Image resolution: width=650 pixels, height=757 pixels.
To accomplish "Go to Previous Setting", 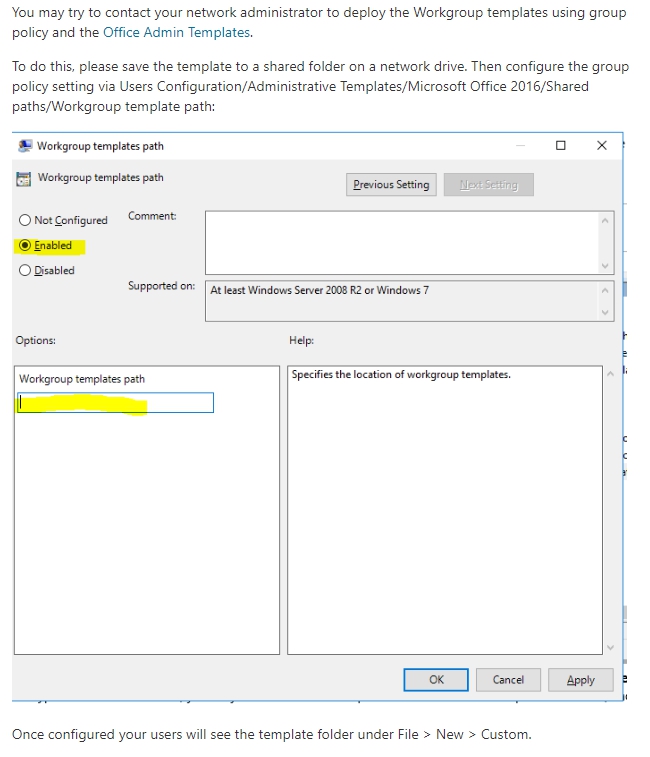I will [x=391, y=184].
